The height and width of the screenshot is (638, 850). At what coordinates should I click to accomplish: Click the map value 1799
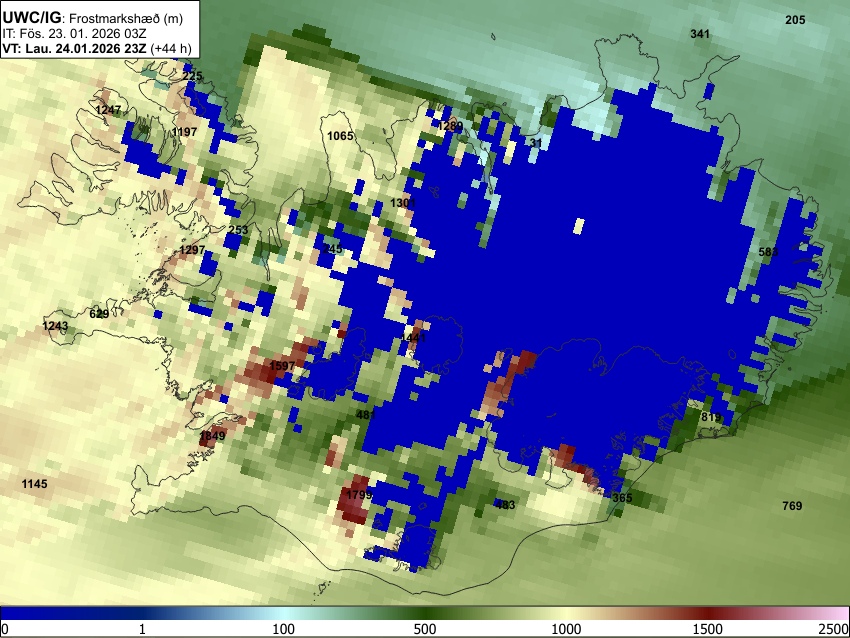(359, 494)
